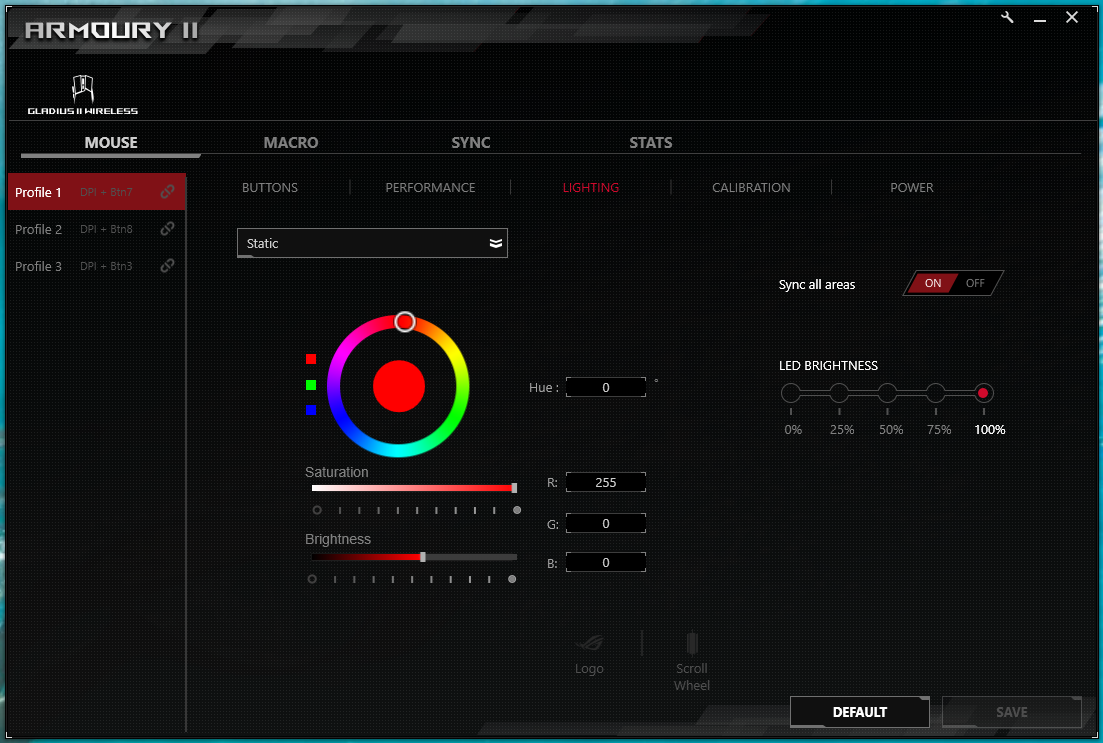Set LED brightness to 75%

point(935,393)
